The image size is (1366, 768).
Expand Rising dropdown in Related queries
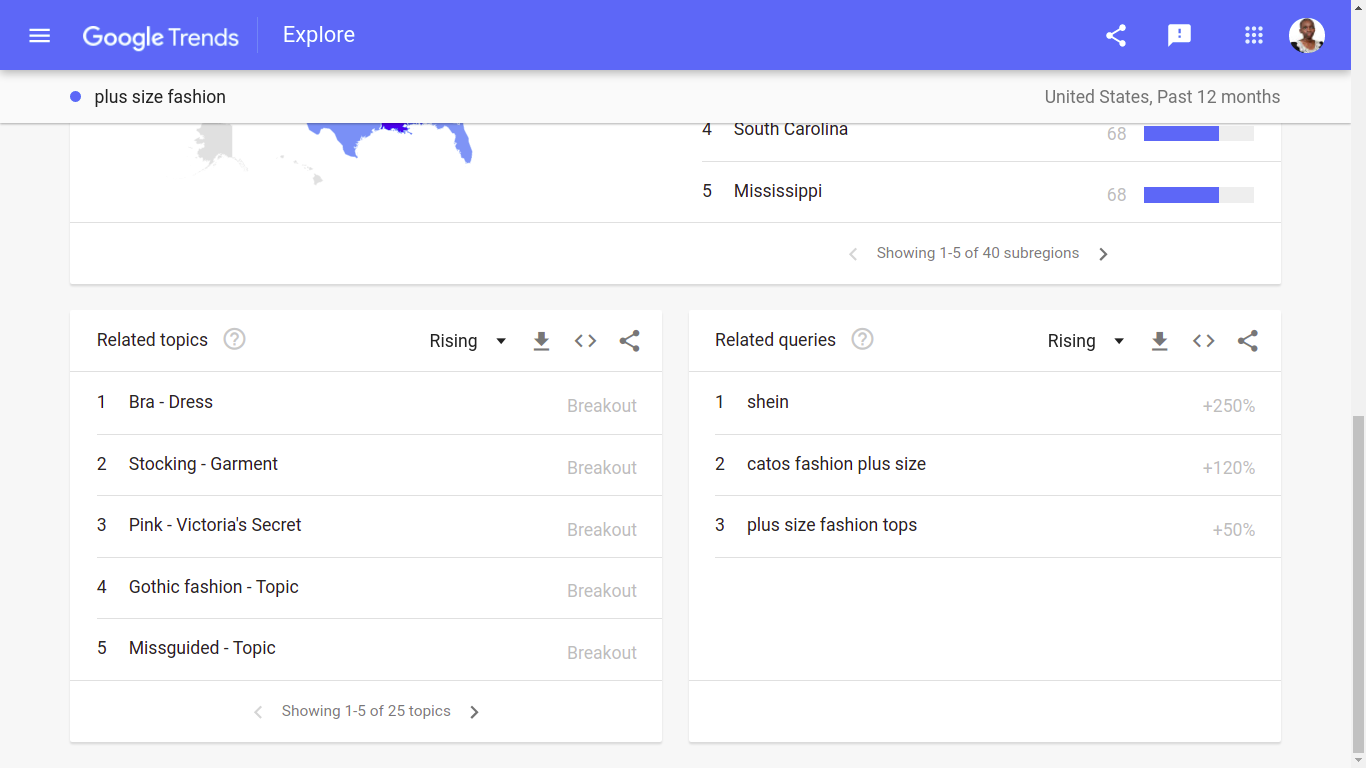[x=1086, y=341]
